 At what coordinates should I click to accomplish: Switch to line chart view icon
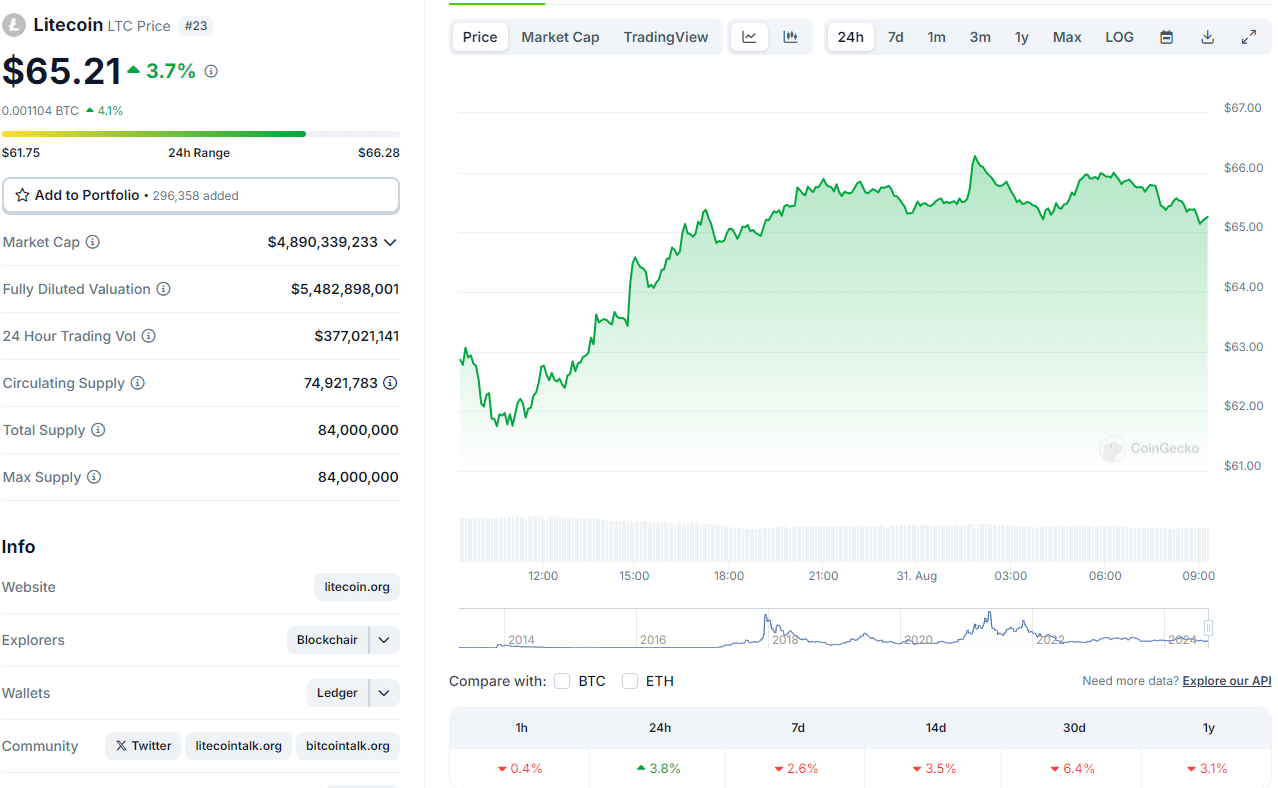click(750, 37)
